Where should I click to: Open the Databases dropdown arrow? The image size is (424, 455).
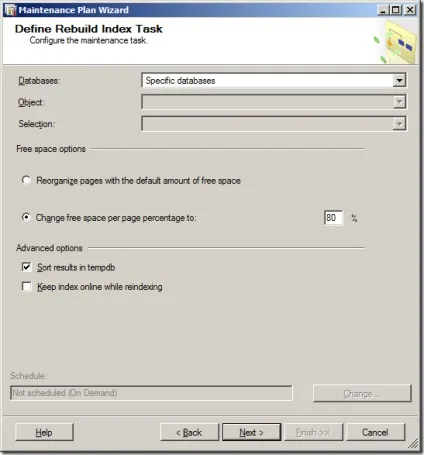(399, 80)
